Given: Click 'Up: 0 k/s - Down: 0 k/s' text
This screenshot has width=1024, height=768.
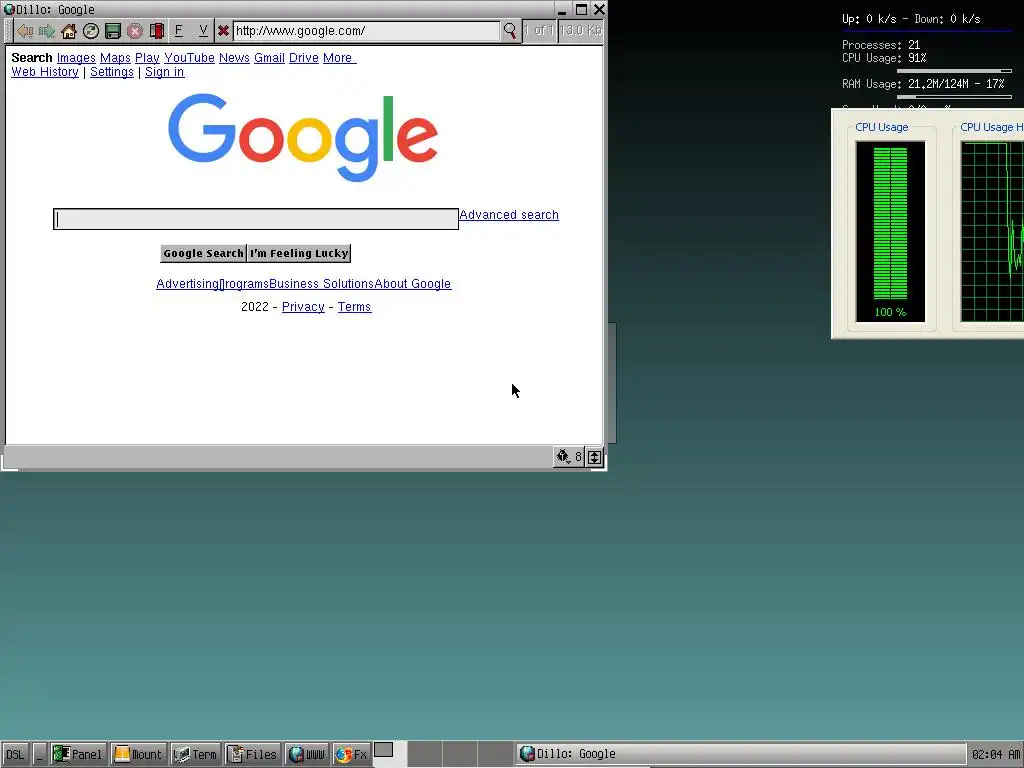Looking at the screenshot, I should tap(911, 19).
